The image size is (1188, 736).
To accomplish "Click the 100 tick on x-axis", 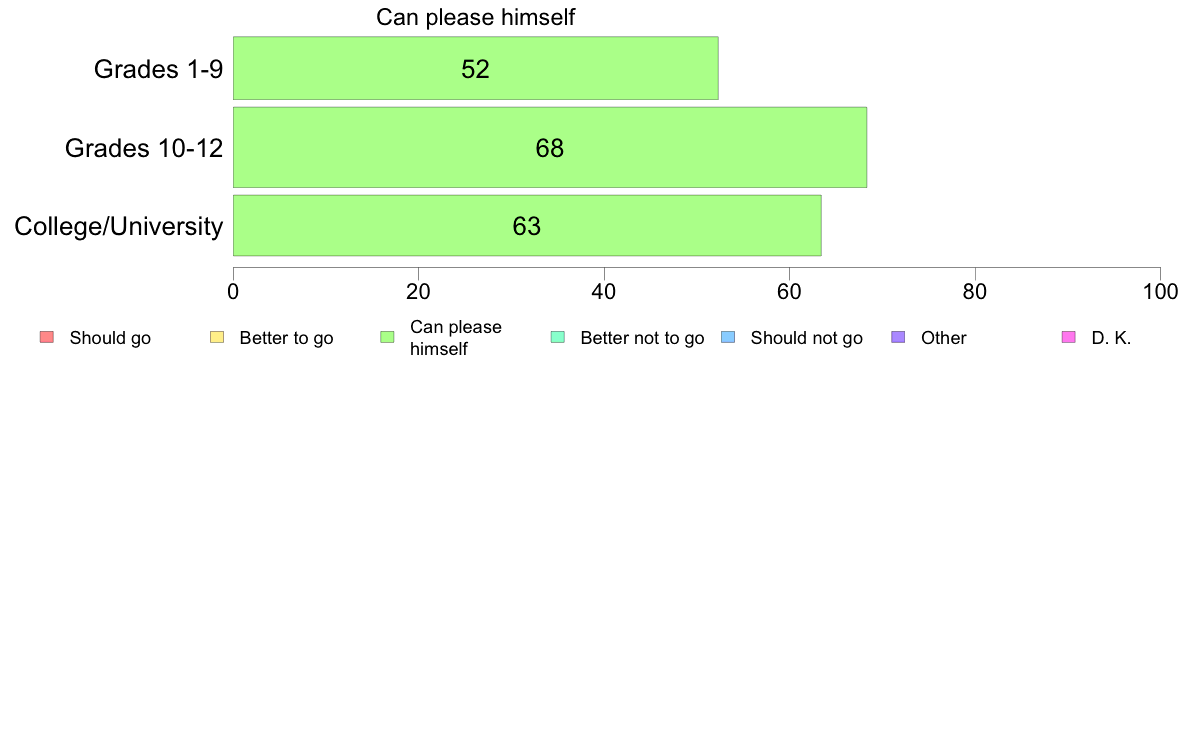I will click(x=1161, y=292).
